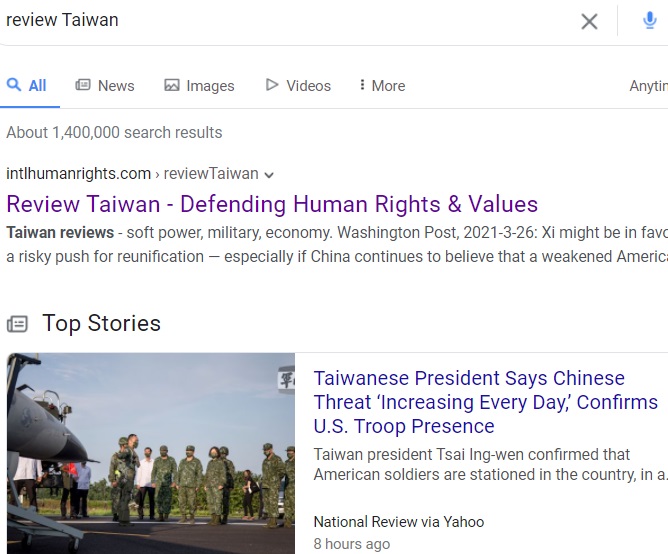Screen dimensions: 668x554
Task: Activate voice search microphone icon
Action: coord(649,20)
